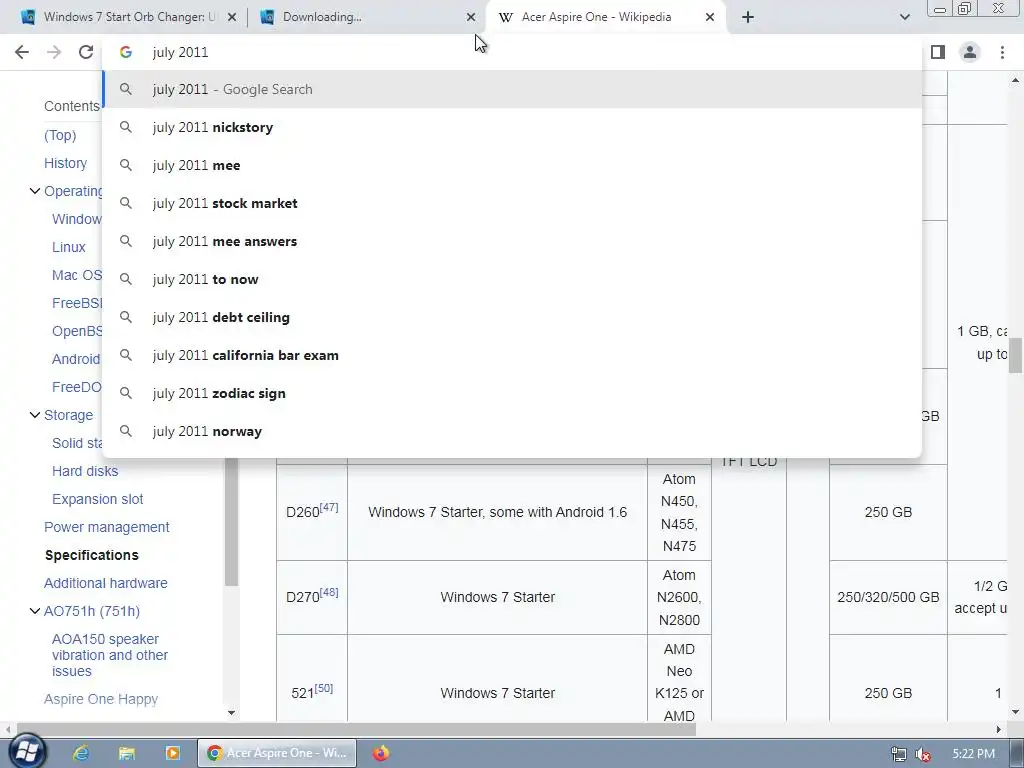Image resolution: width=1024 pixels, height=768 pixels.
Task: Click the muted volume icon in tray
Action: coord(923,754)
